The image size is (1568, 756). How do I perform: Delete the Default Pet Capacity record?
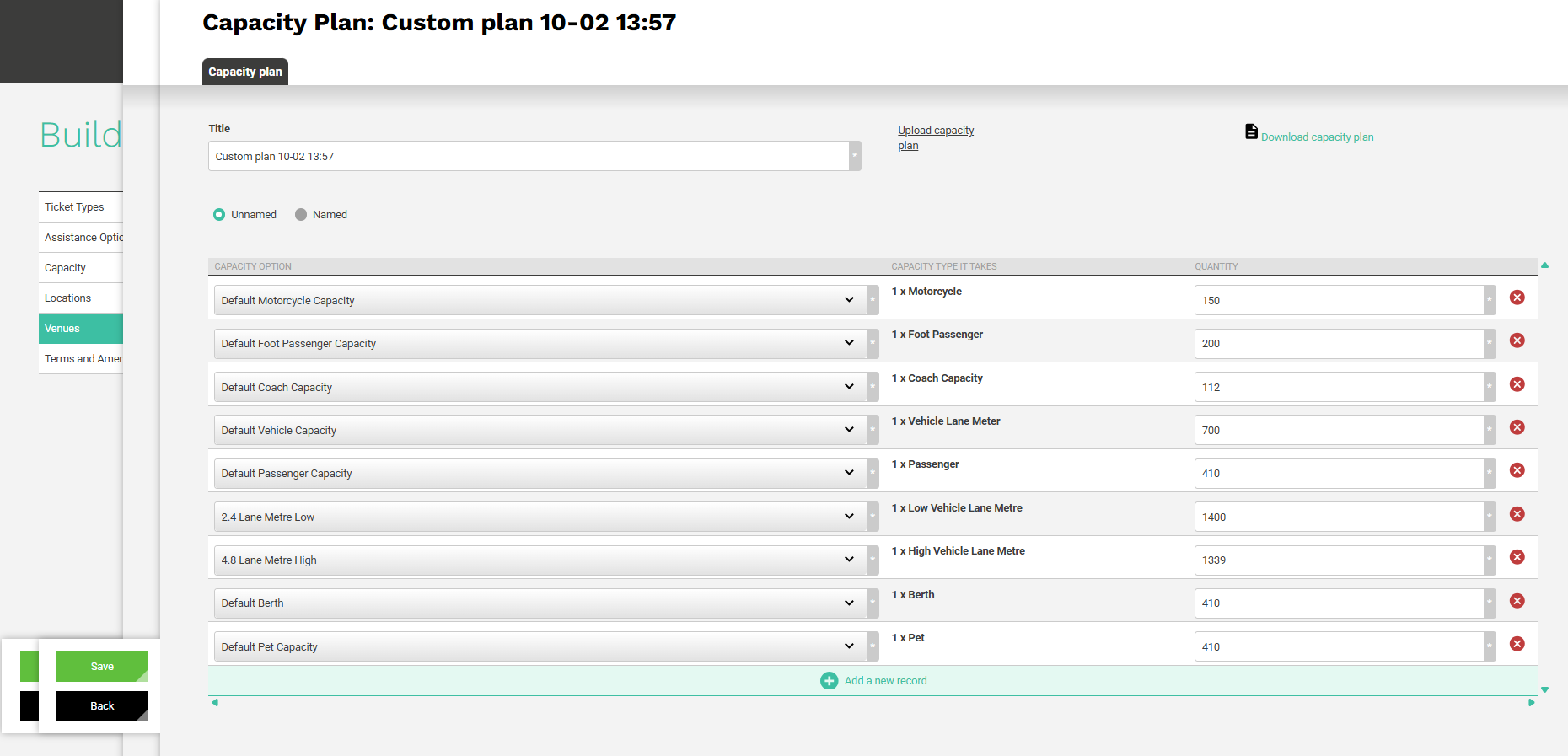pyautogui.click(x=1517, y=644)
